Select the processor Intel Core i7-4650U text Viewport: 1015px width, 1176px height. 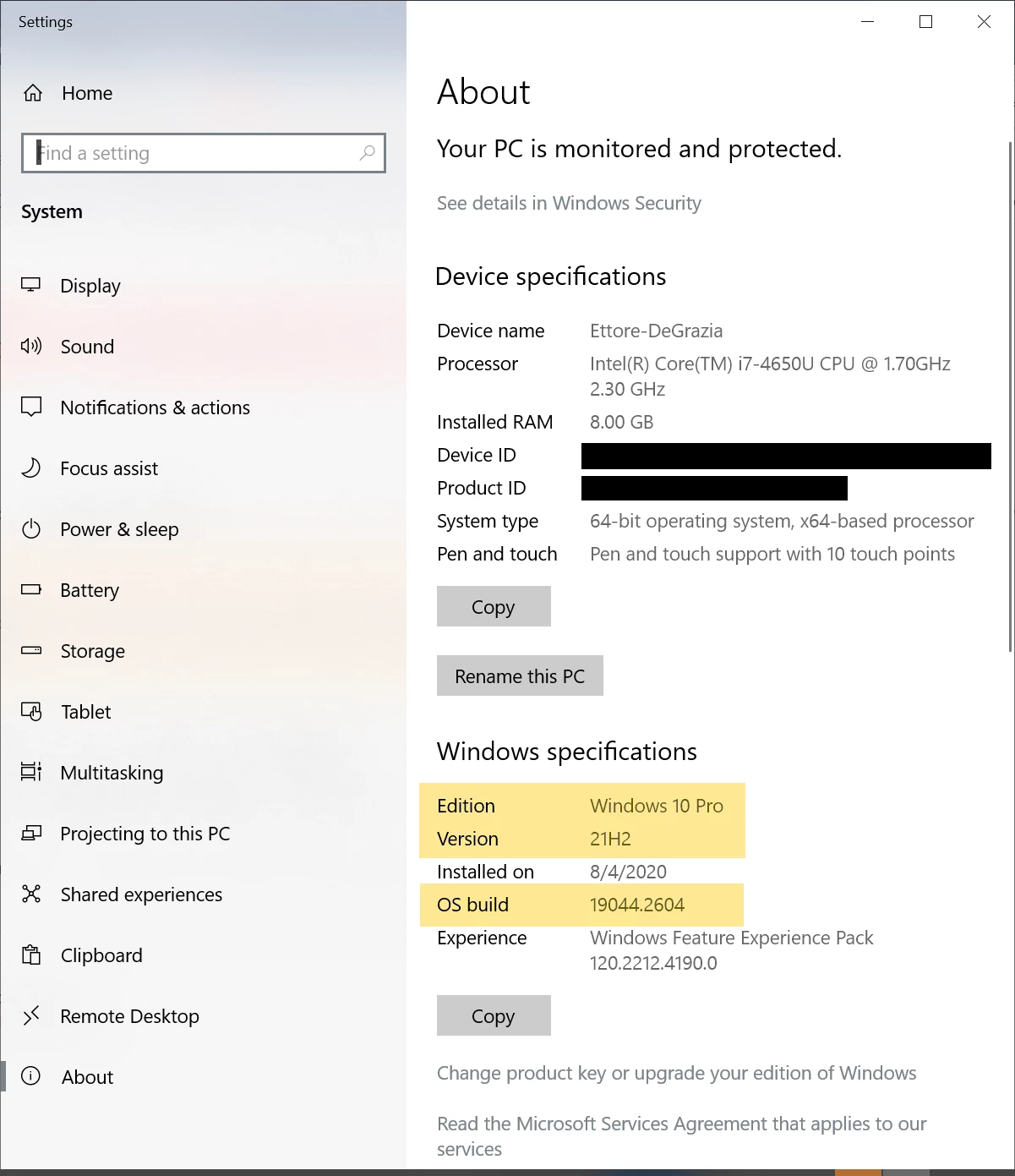coord(770,376)
